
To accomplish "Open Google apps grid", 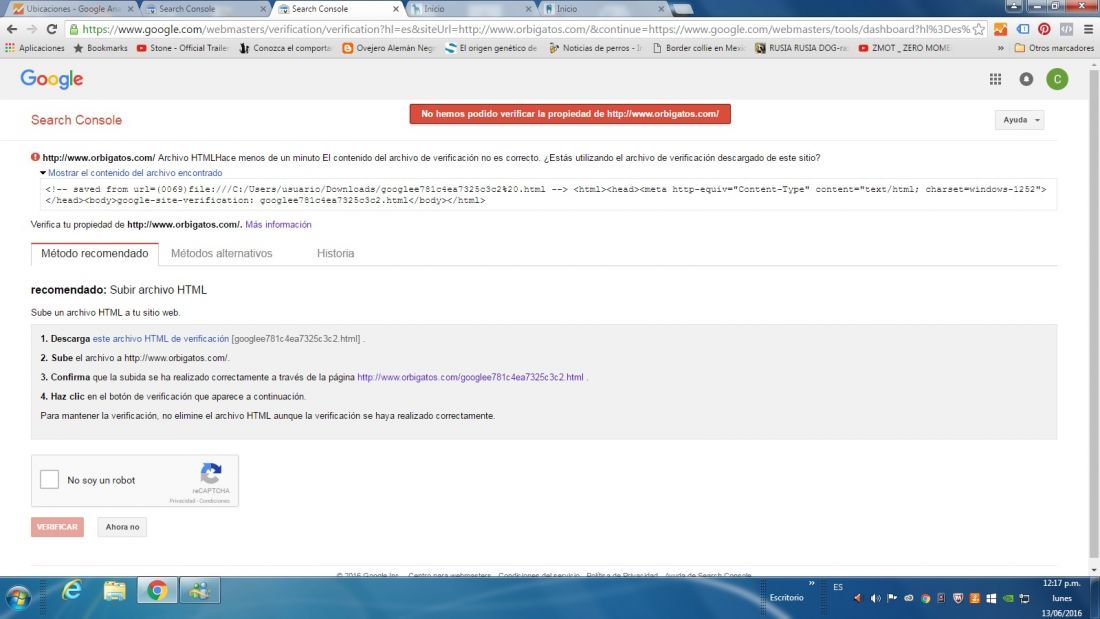I will [995, 79].
